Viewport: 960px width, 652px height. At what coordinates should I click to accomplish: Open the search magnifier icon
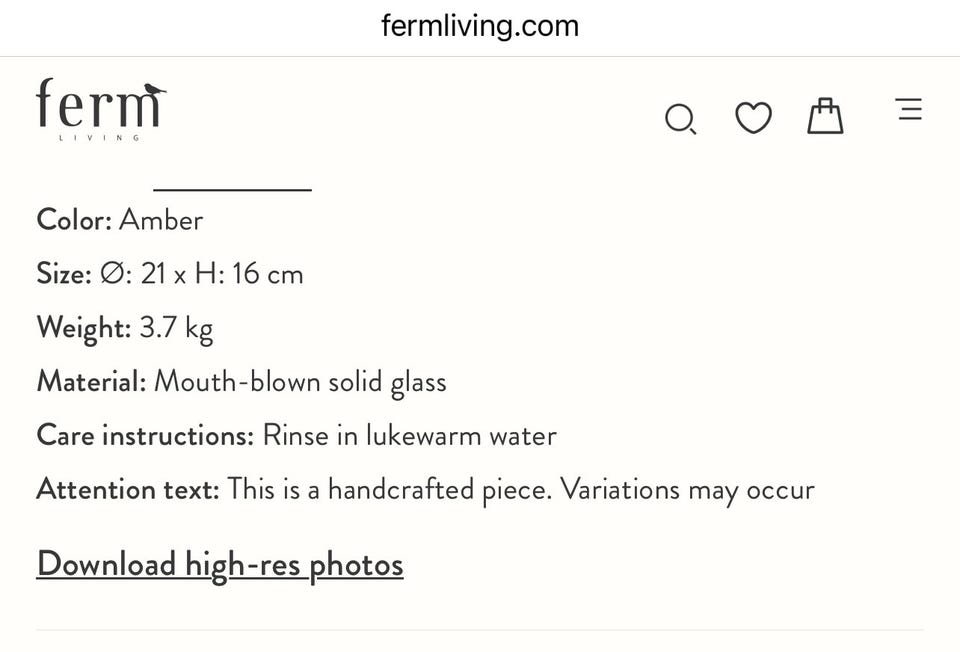(680, 119)
